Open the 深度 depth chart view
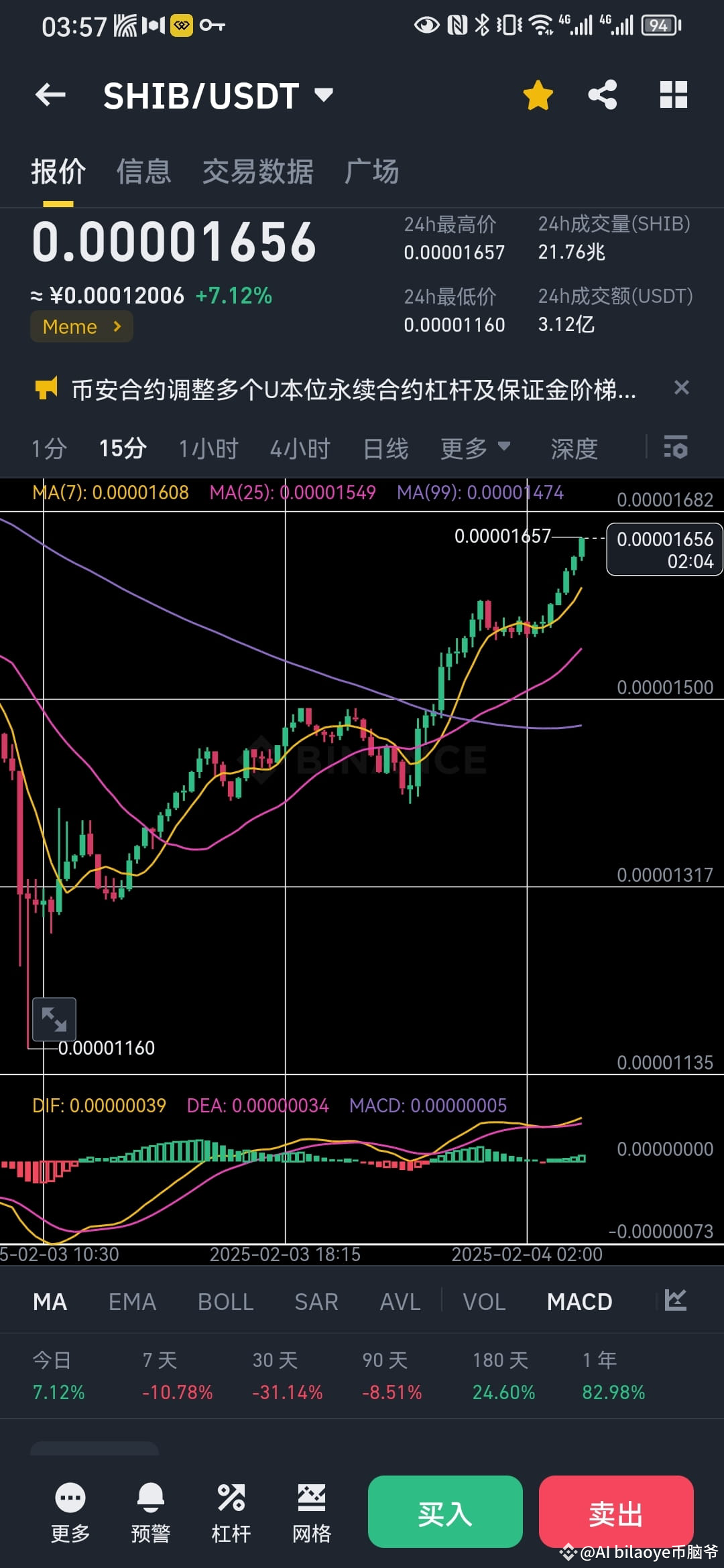This screenshot has height=1568, width=724. (x=574, y=448)
